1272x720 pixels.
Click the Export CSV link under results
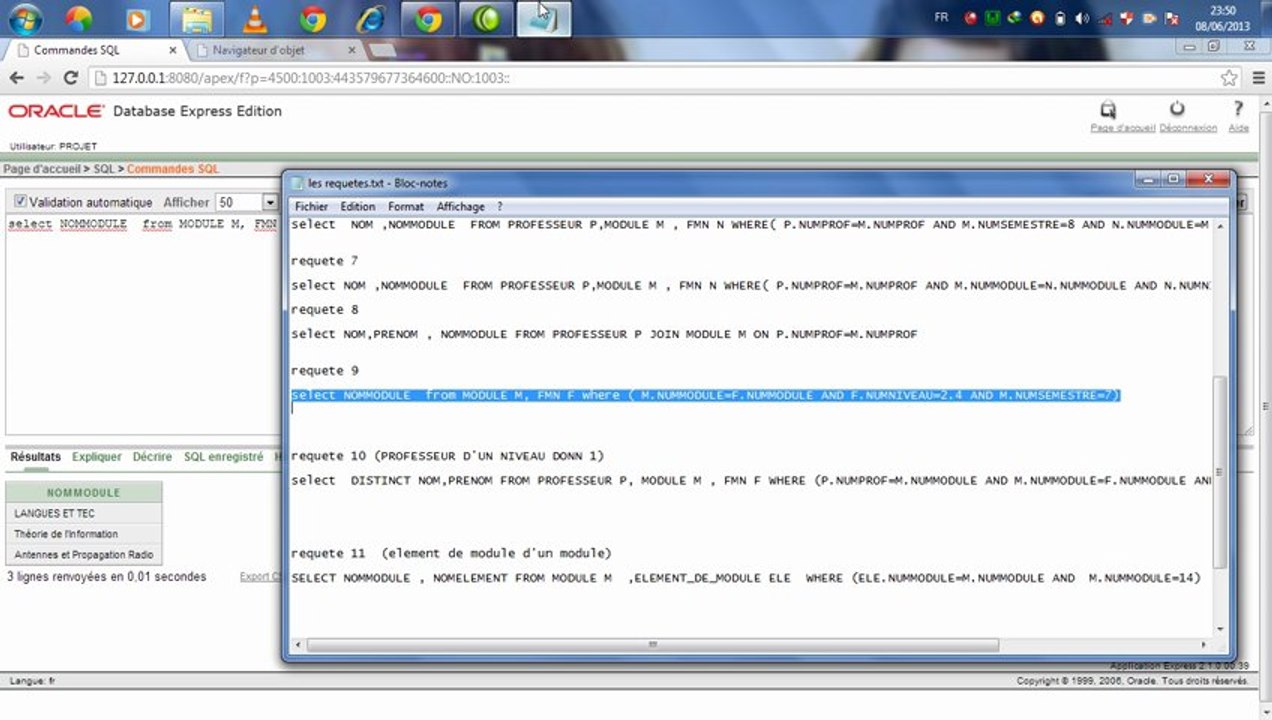pos(260,577)
